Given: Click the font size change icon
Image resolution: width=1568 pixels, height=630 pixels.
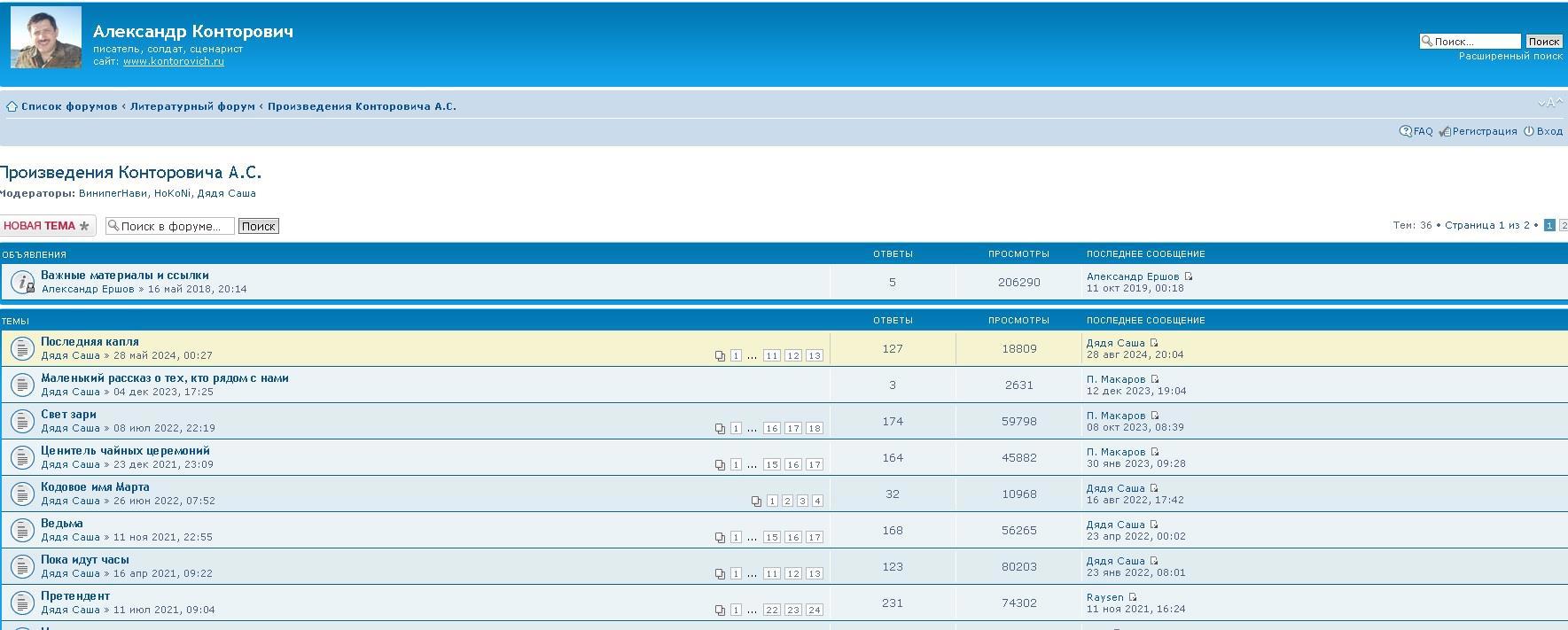Looking at the screenshot, I should 1550,104.
